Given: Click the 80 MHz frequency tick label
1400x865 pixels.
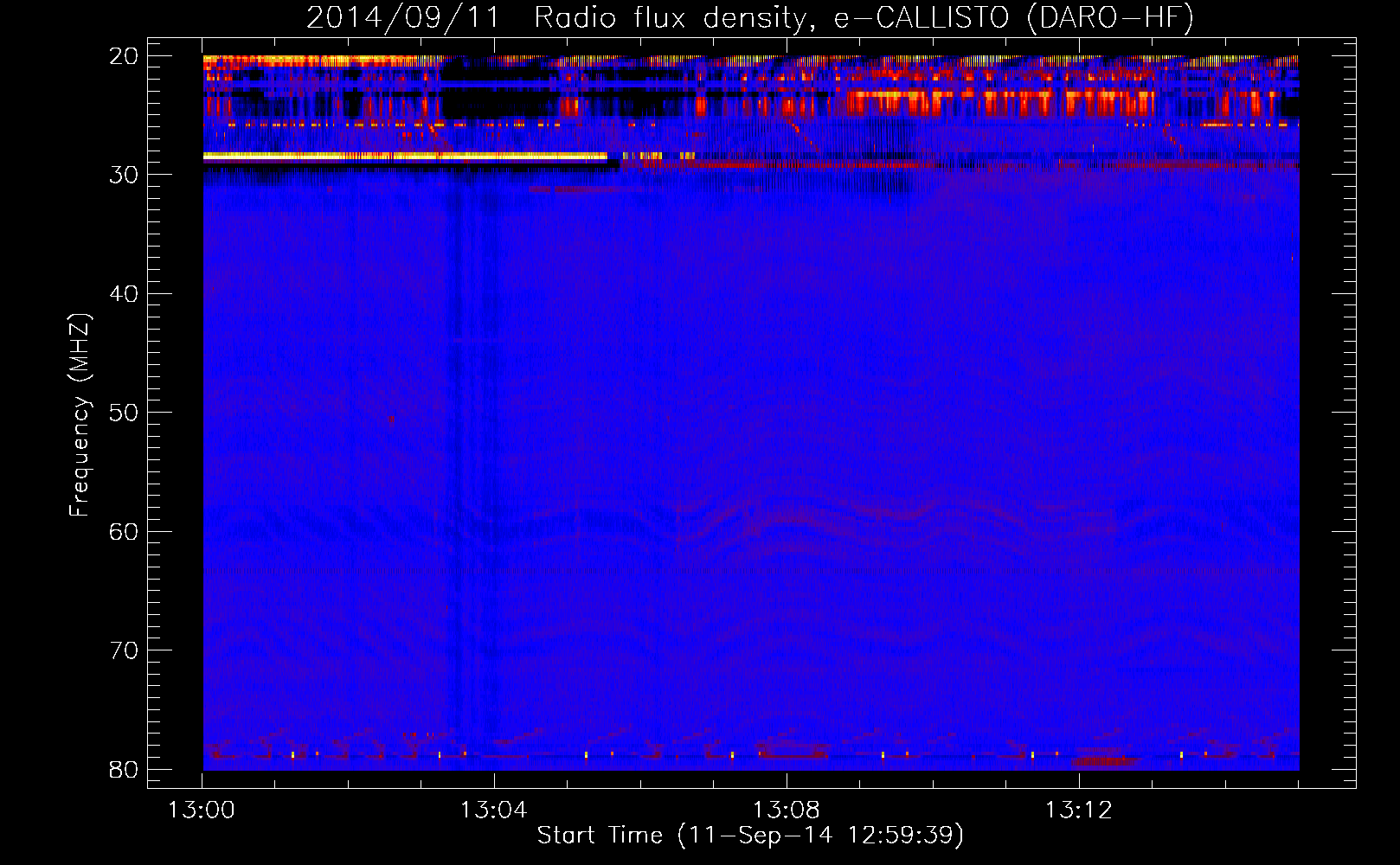Looking at the screenshot, I should click(124, 769).
